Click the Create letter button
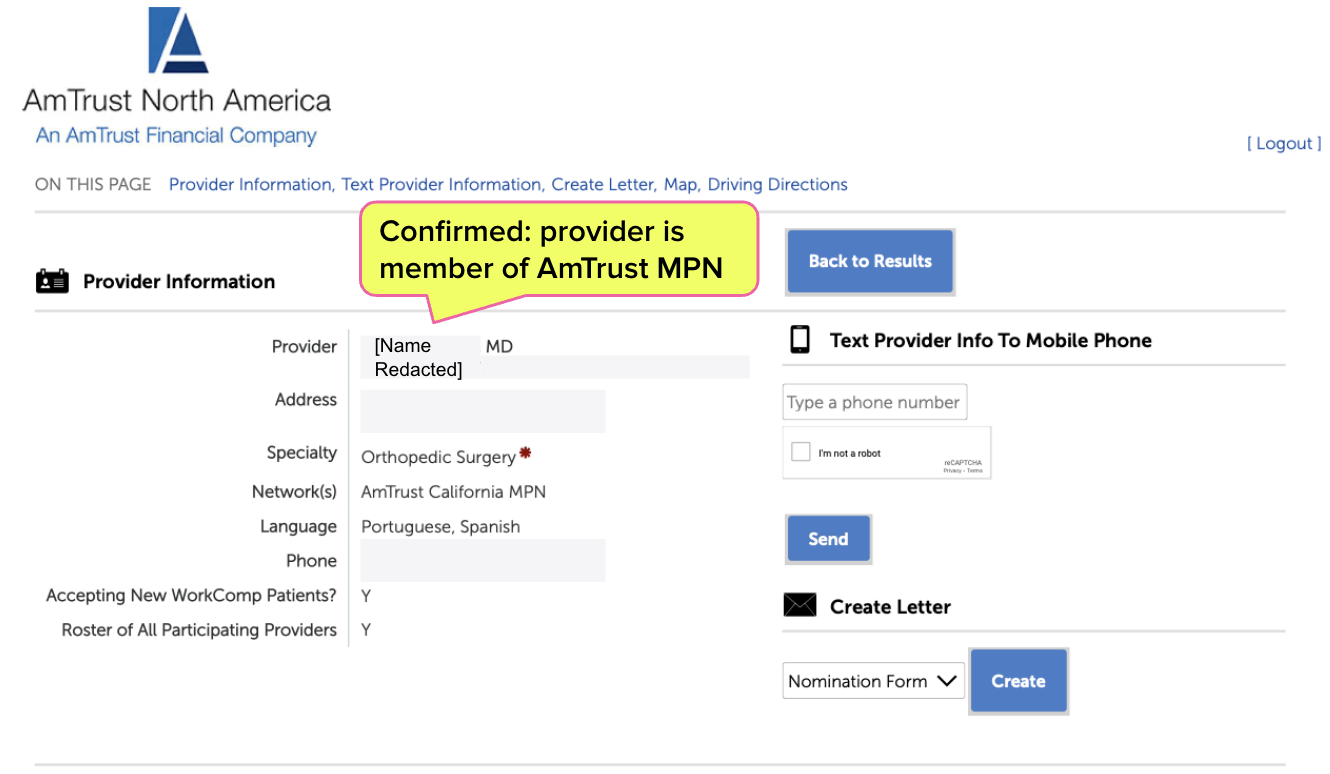The height and width of the screenshot is (774, 1330). coord(1018,681)
